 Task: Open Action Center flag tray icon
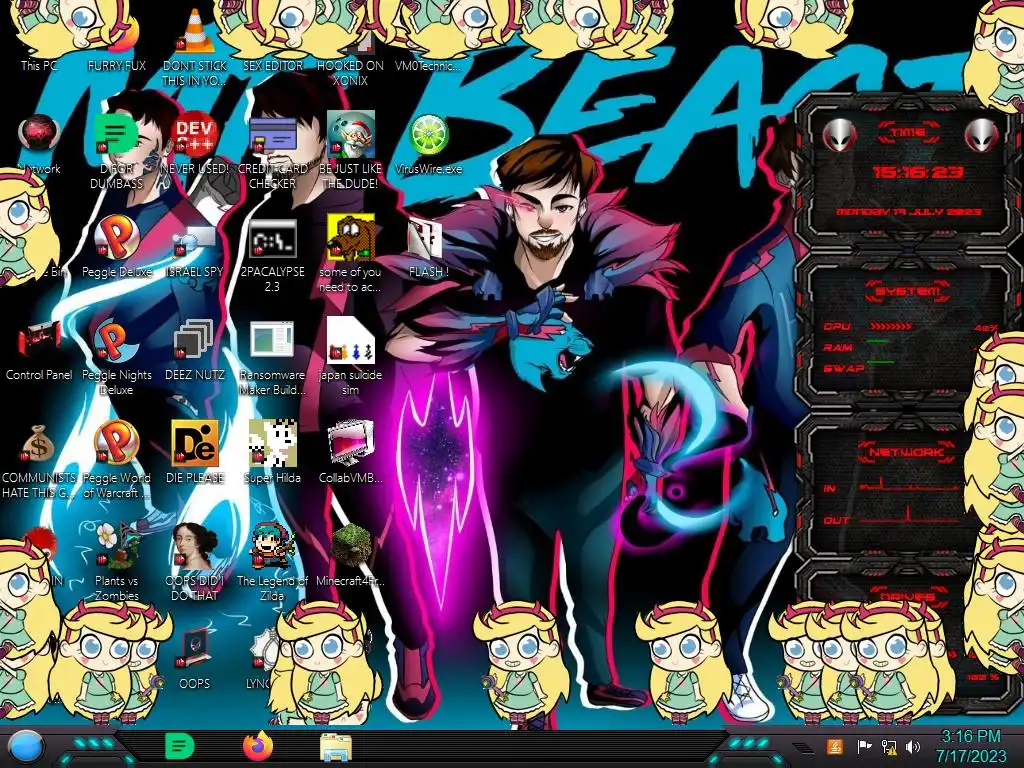tap(865, 746)
